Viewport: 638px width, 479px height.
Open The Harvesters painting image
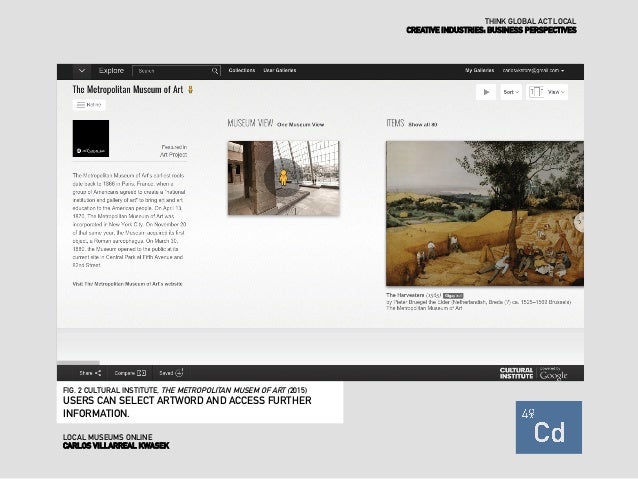(485, 213)
